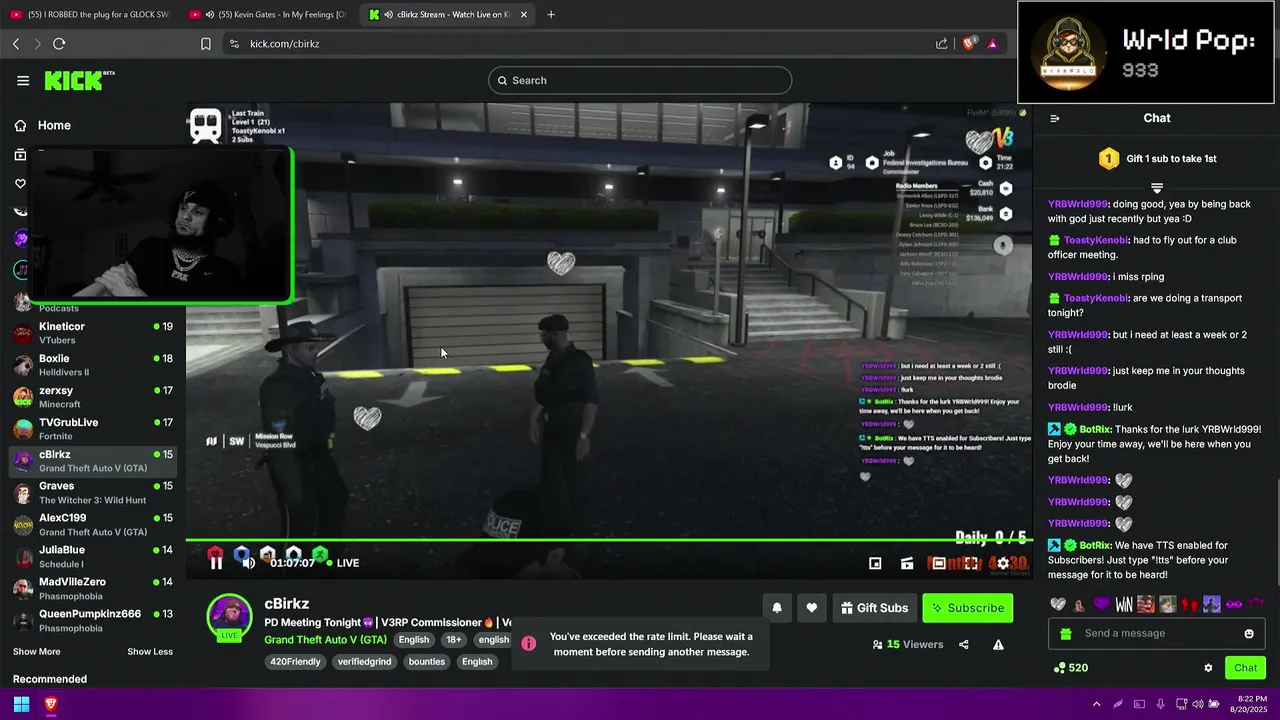Viewport: 1280px width, 720px height.
Task: Focus the Kick Search box
Action: pyautogui.click(x=640, y=81)
